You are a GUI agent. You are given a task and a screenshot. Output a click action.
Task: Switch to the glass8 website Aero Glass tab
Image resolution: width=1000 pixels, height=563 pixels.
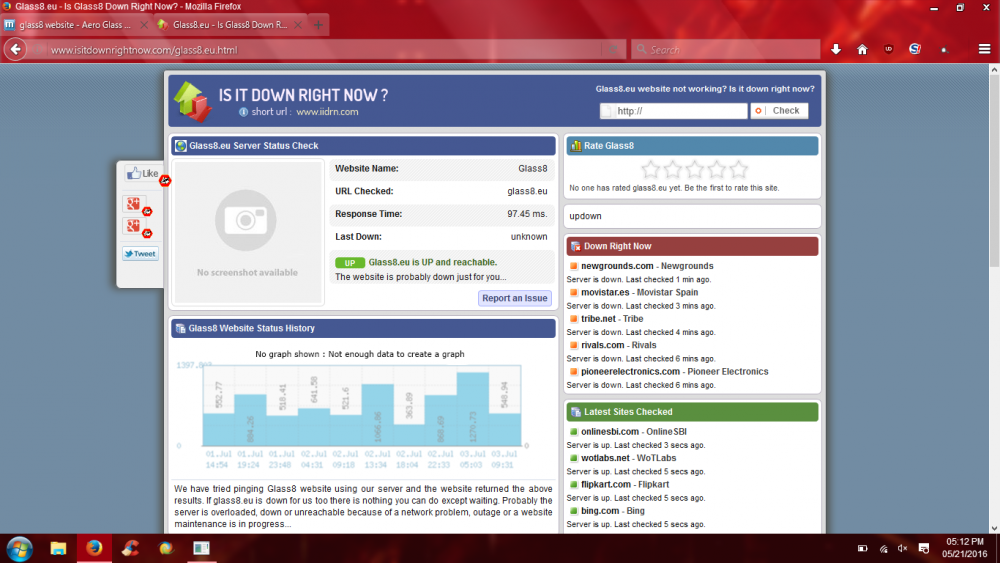pos(75,25)
